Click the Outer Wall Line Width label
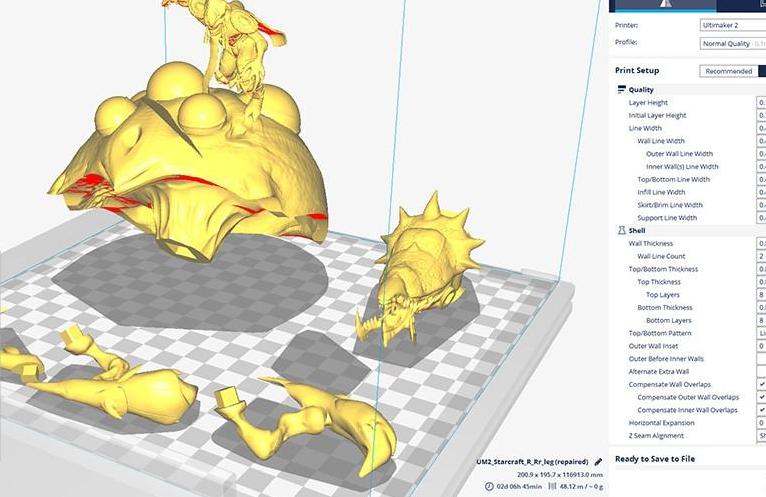The height and width of the screenshot is (497, 766). (x=679, y=153)
